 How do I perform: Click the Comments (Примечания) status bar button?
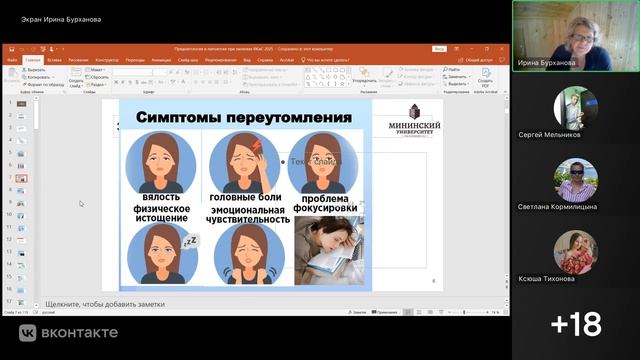(384, 312)
